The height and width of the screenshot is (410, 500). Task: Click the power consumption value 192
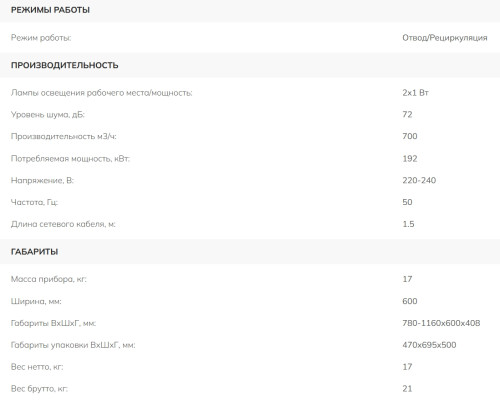click(410, 158)
